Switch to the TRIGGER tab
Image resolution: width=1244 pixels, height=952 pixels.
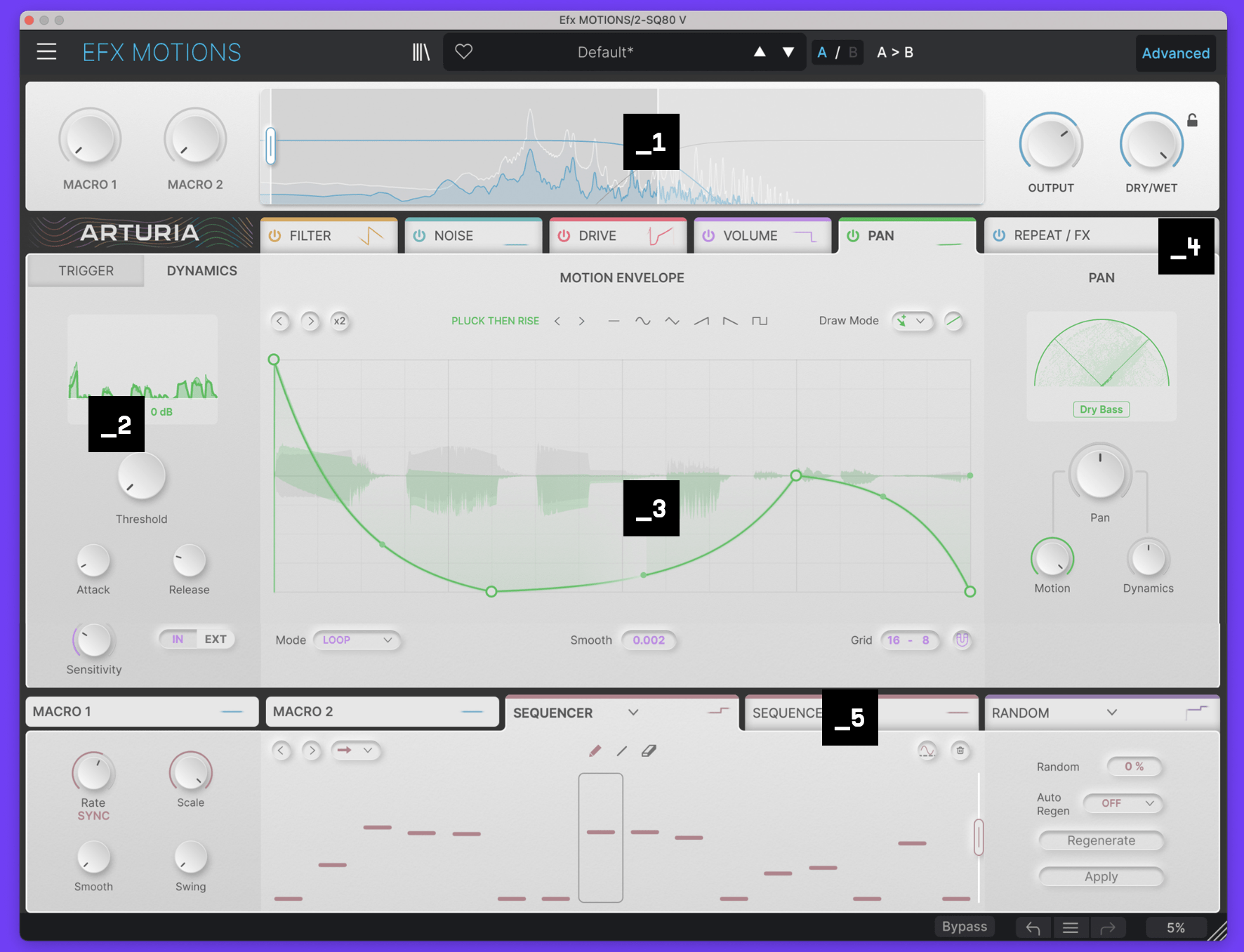click(x=86, y=271)
